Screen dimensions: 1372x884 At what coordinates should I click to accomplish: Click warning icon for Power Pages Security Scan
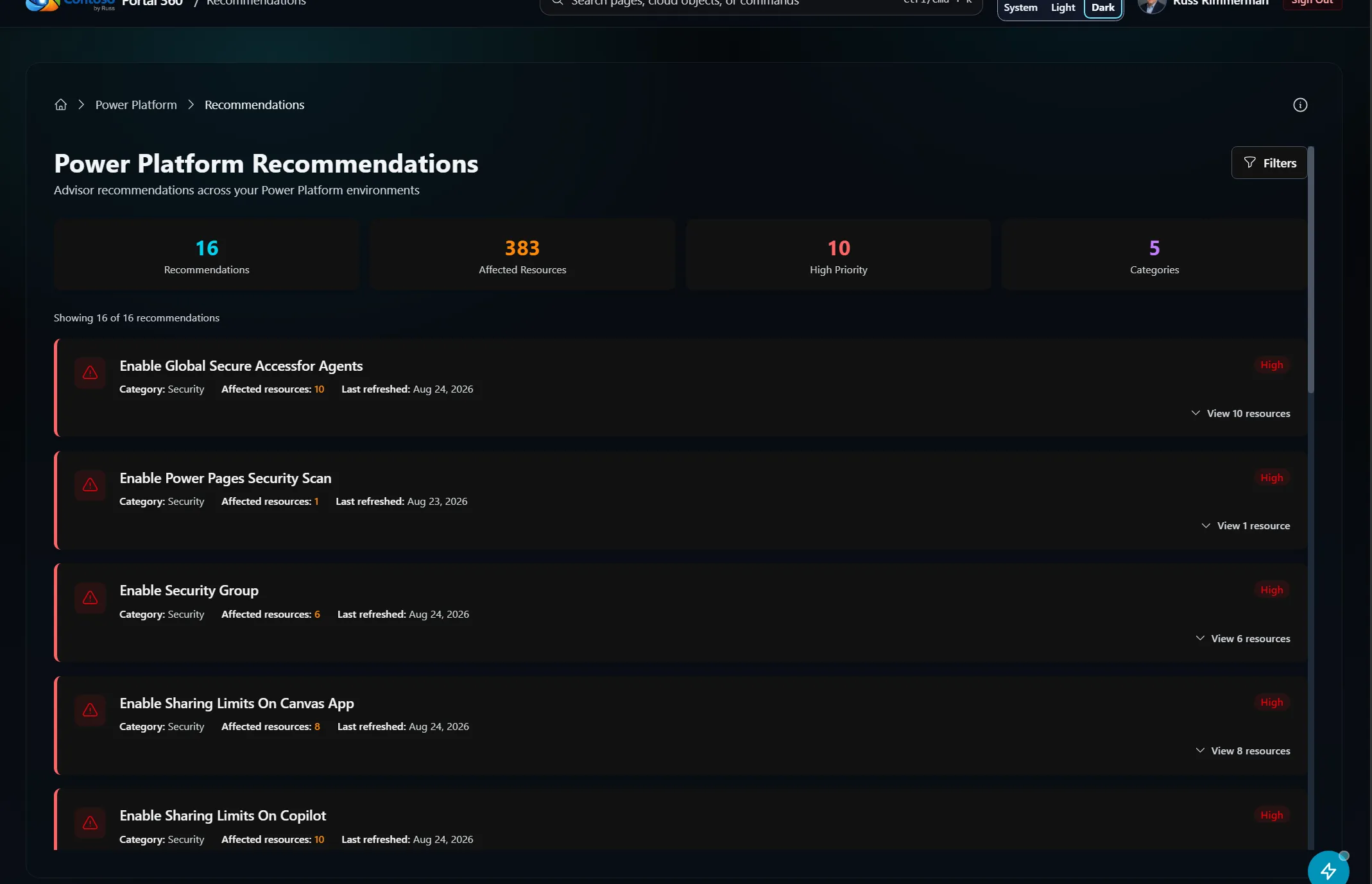(90, 485)
